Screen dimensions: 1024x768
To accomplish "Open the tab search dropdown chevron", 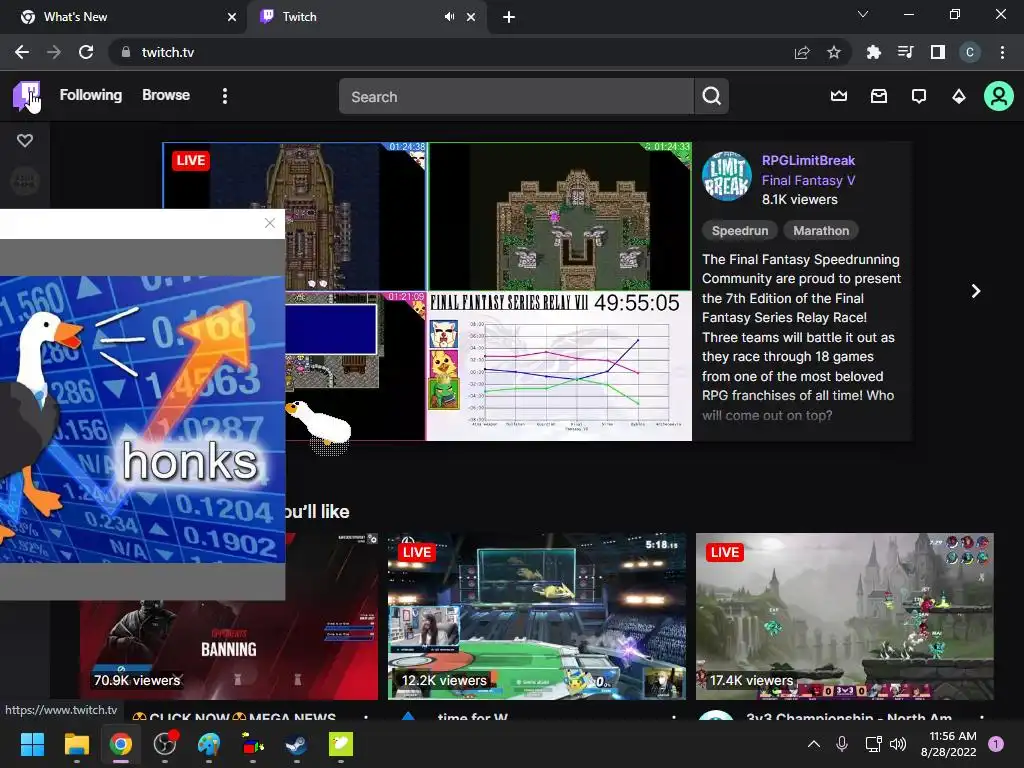I will click(x=863, y=14).
